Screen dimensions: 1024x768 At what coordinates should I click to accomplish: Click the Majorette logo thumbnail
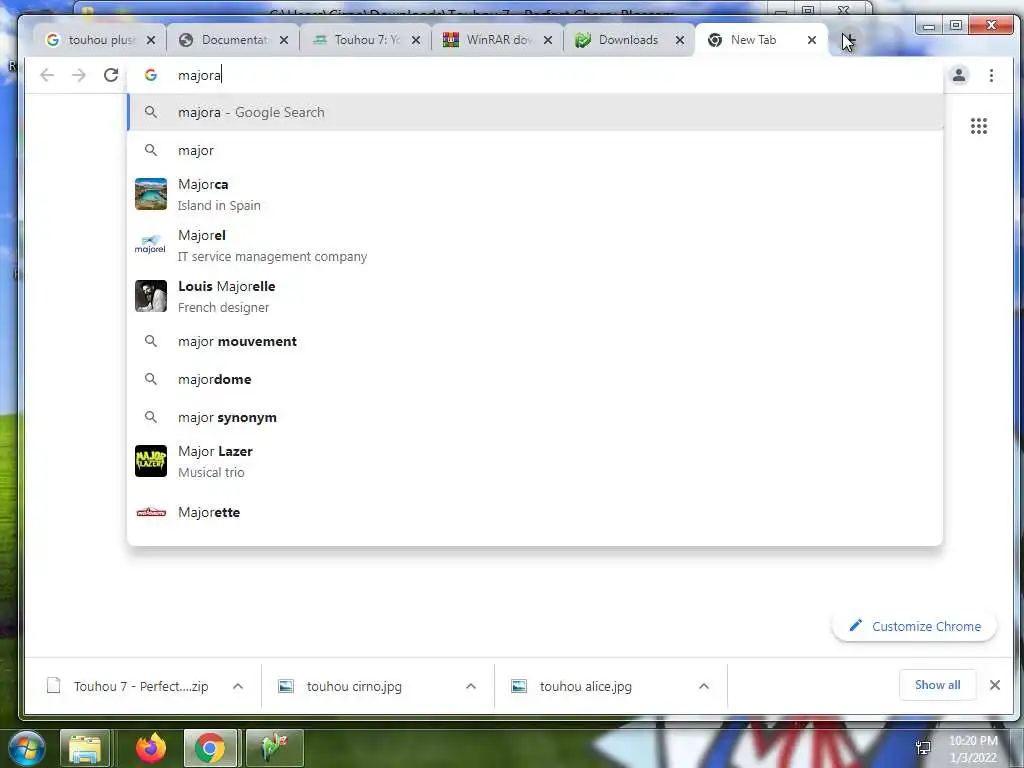151,512
